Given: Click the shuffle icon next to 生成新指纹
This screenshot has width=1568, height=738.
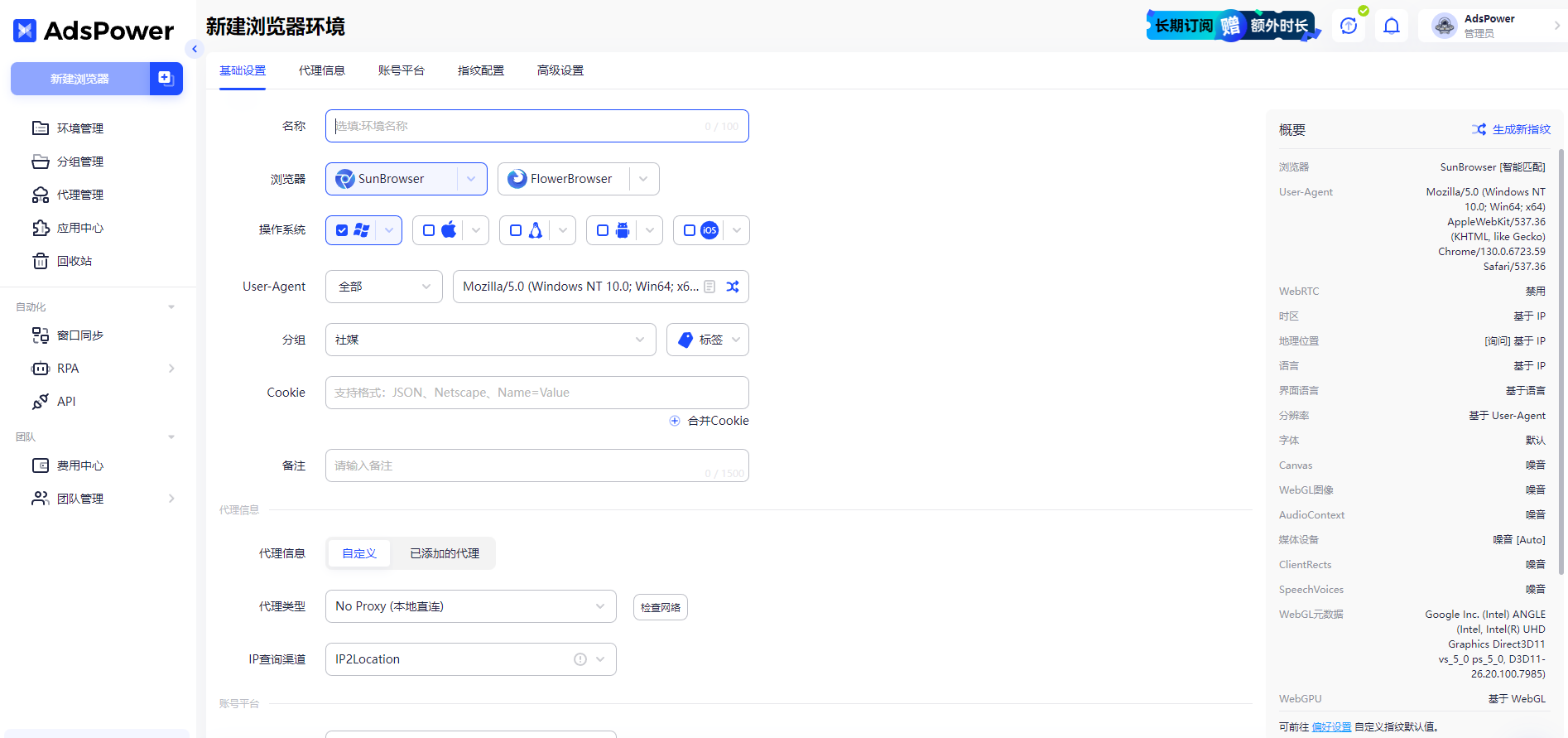Looking at the screenshot, I should (x=1479, y=129).
